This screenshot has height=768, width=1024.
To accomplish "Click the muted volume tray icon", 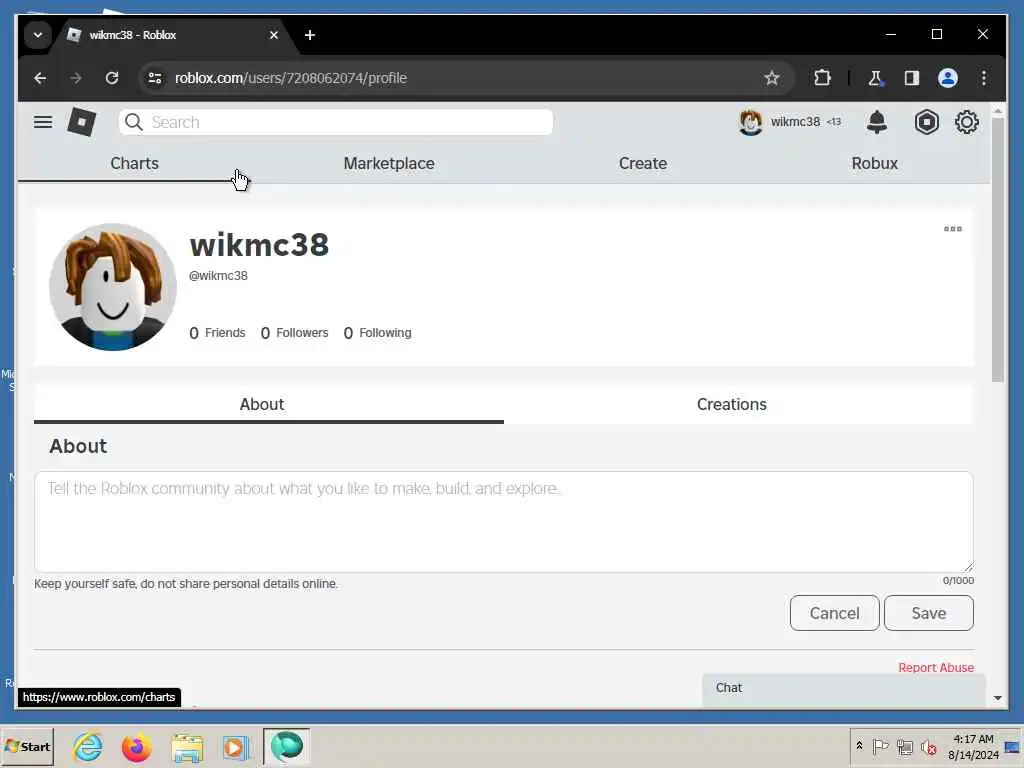I will [x=928, y=746].
